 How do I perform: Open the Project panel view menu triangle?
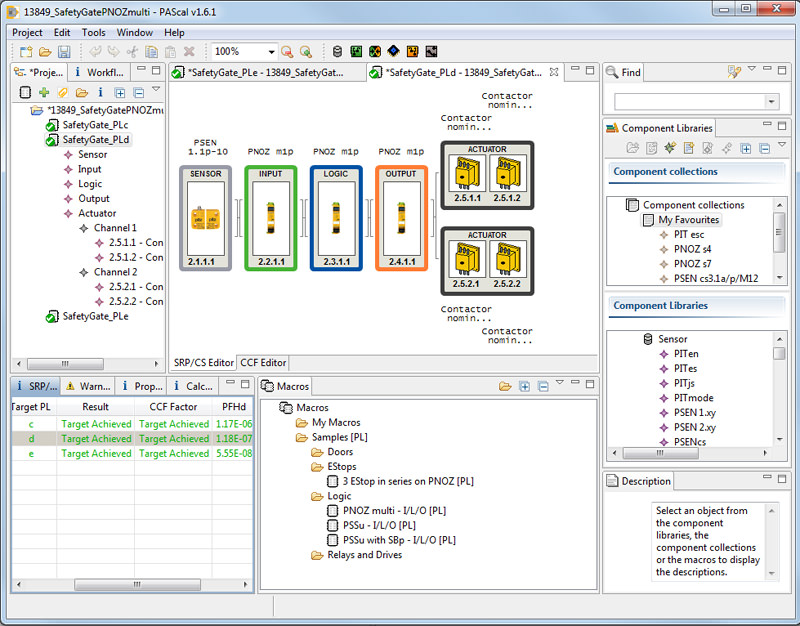[x=156, y=89]
